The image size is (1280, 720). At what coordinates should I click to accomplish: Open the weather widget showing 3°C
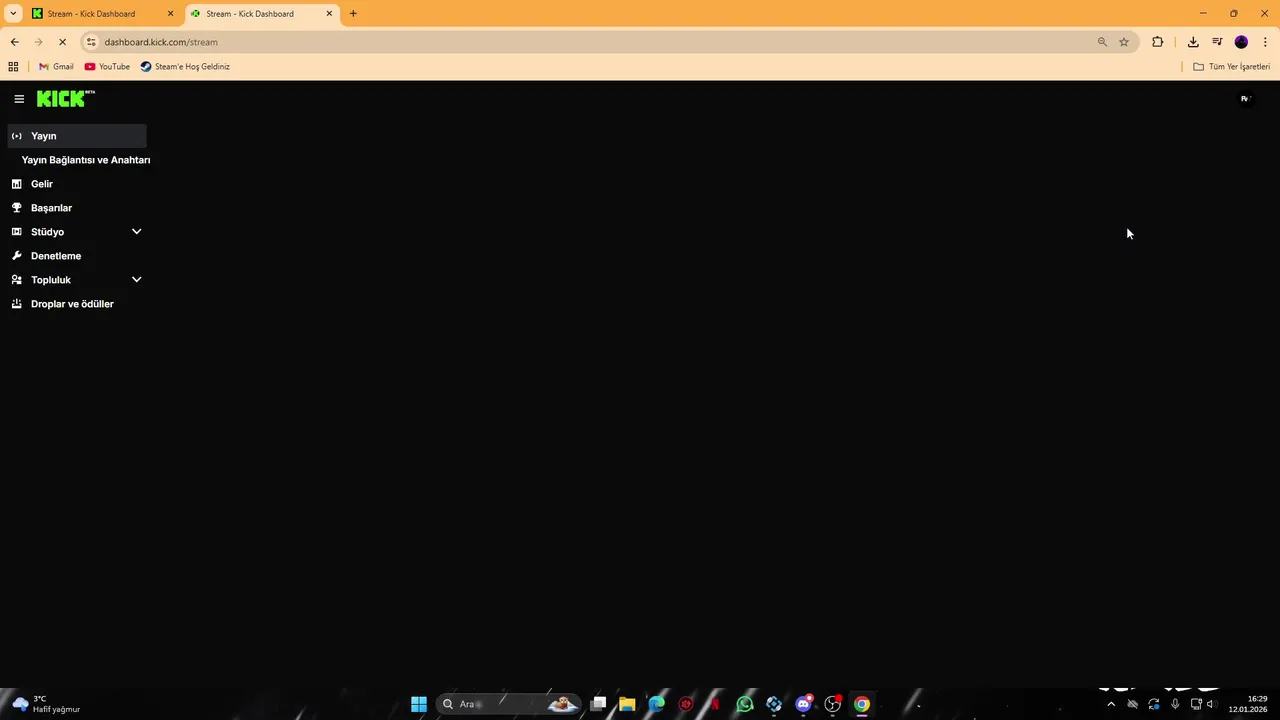pos(46,704)
